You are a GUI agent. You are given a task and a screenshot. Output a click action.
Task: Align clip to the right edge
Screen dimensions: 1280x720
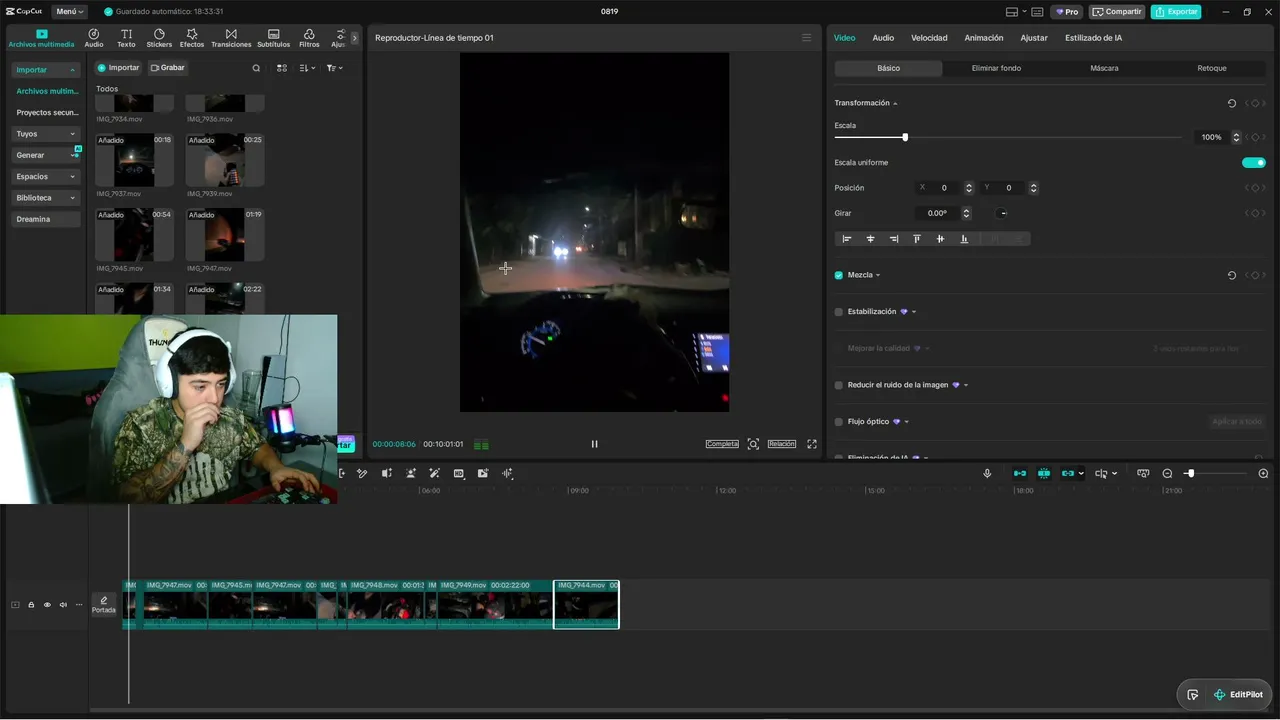pyautogui.click(x=893, y=239)
